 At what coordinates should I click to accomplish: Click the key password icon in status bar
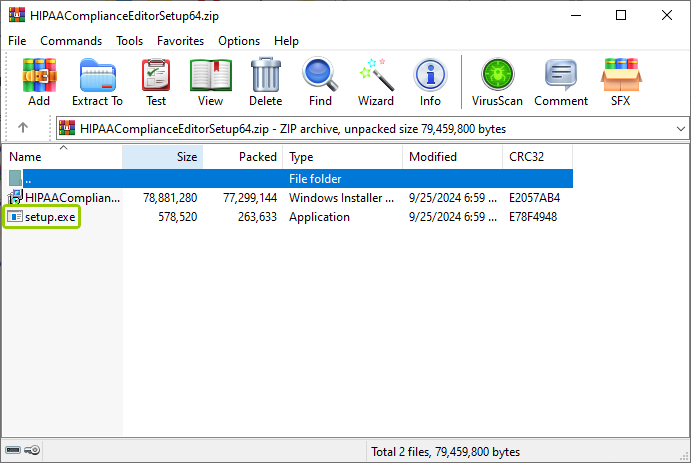(x=32, y=450)
